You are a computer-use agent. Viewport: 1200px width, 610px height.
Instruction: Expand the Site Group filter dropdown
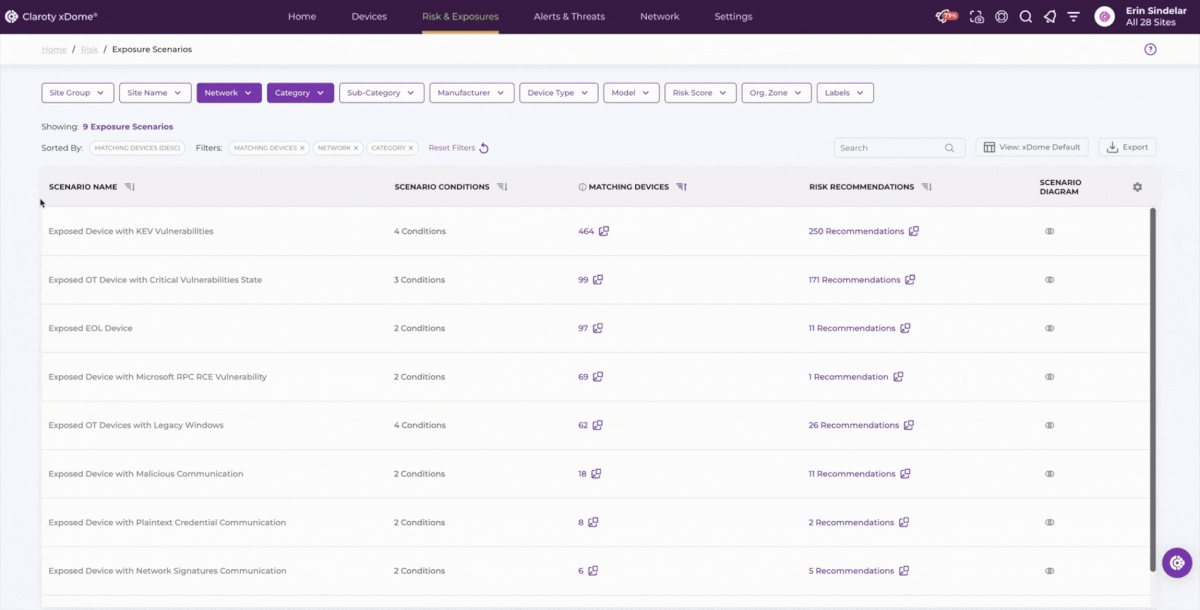(78, 93)
